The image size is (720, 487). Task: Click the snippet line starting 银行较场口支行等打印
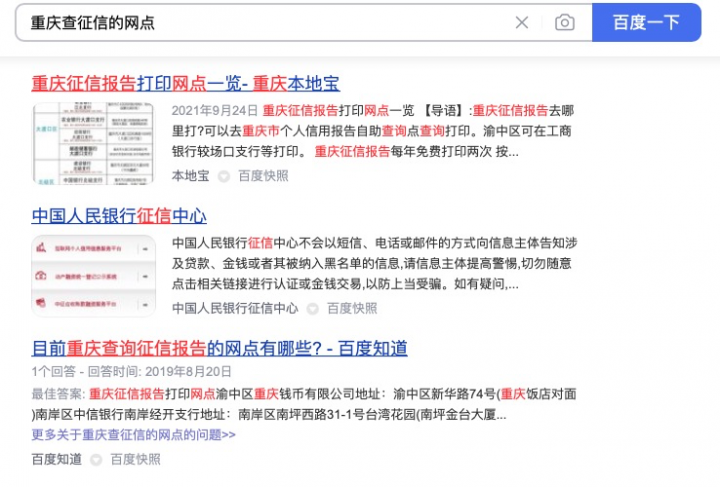tap(345, 151)
